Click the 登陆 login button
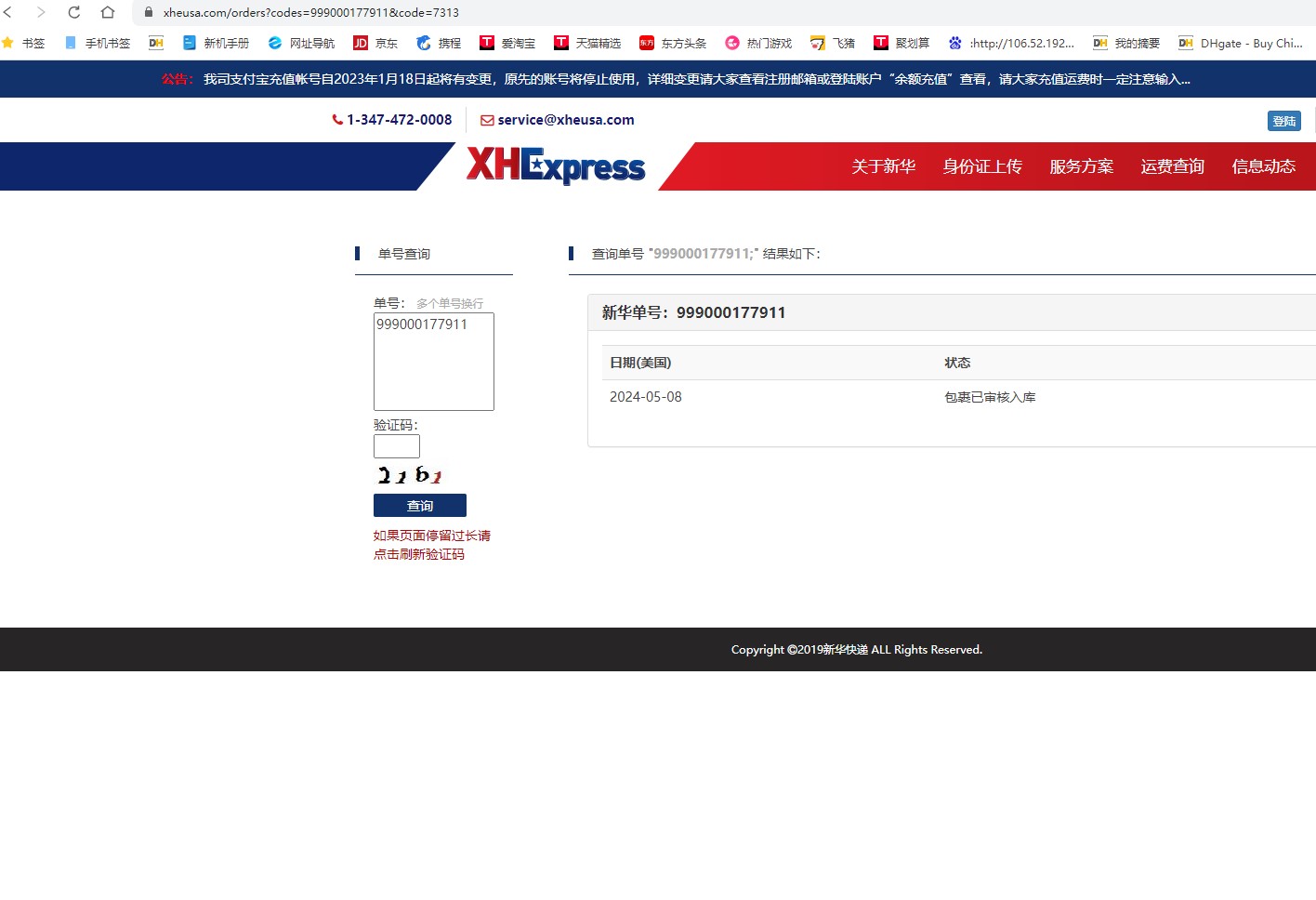Image resolution: width=1316 pixels, height=900 pixels. click(1283, 121)
